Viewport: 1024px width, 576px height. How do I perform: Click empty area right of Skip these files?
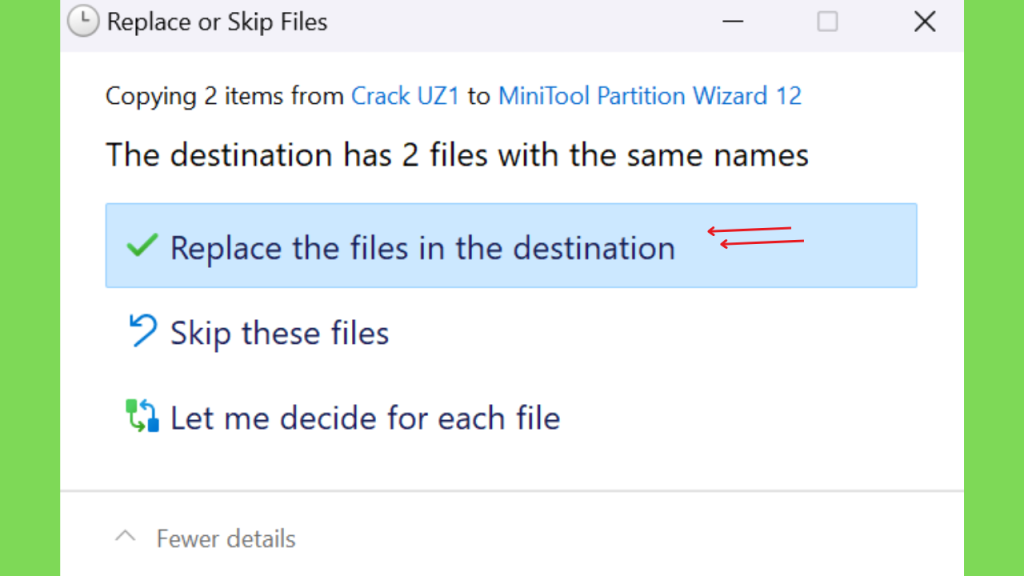[x=653, y=333]
